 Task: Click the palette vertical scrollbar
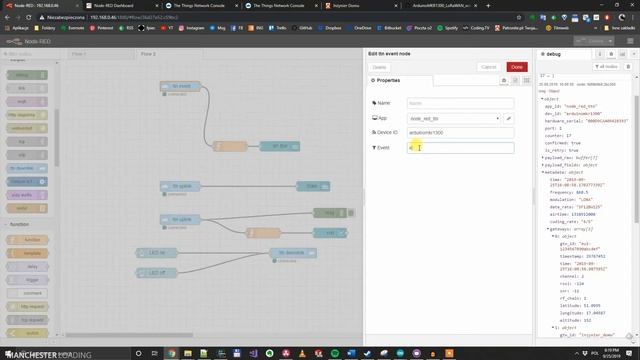pyautogui.click(x=57, y=138)
